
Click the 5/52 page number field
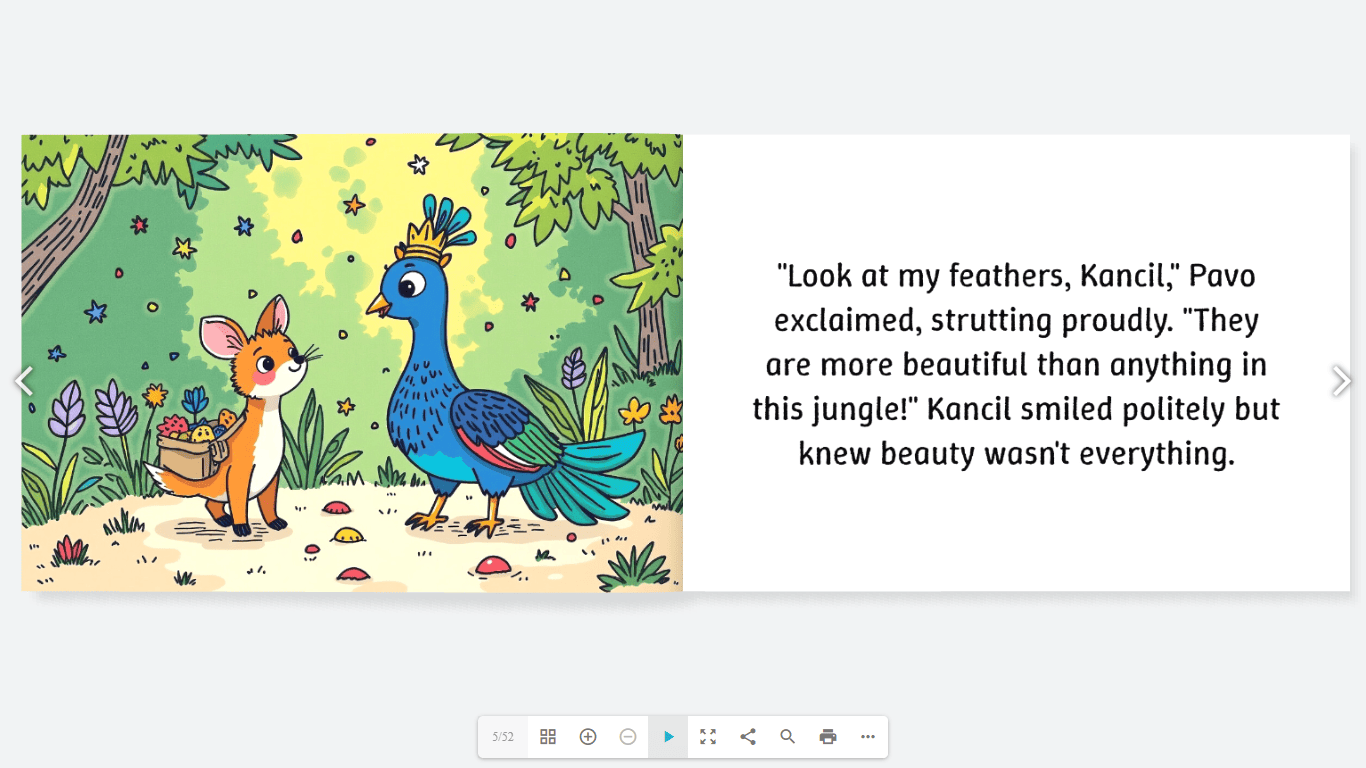click(503, 737)
